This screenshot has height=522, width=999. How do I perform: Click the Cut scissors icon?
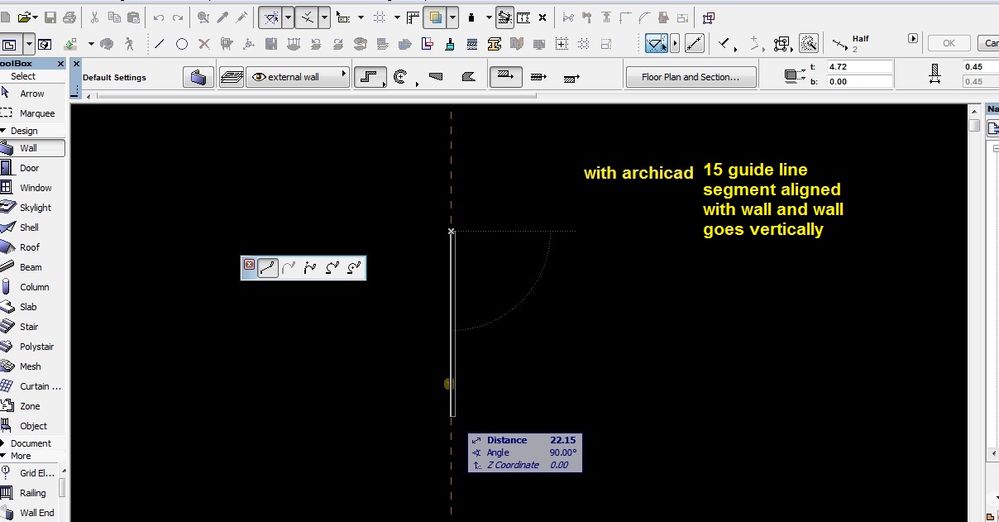94,18
